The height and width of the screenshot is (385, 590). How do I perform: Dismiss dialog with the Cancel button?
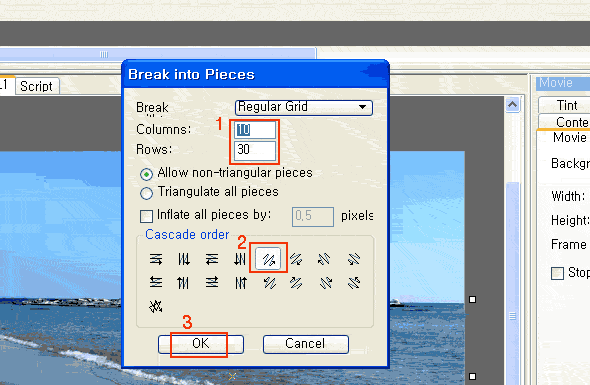306,344
